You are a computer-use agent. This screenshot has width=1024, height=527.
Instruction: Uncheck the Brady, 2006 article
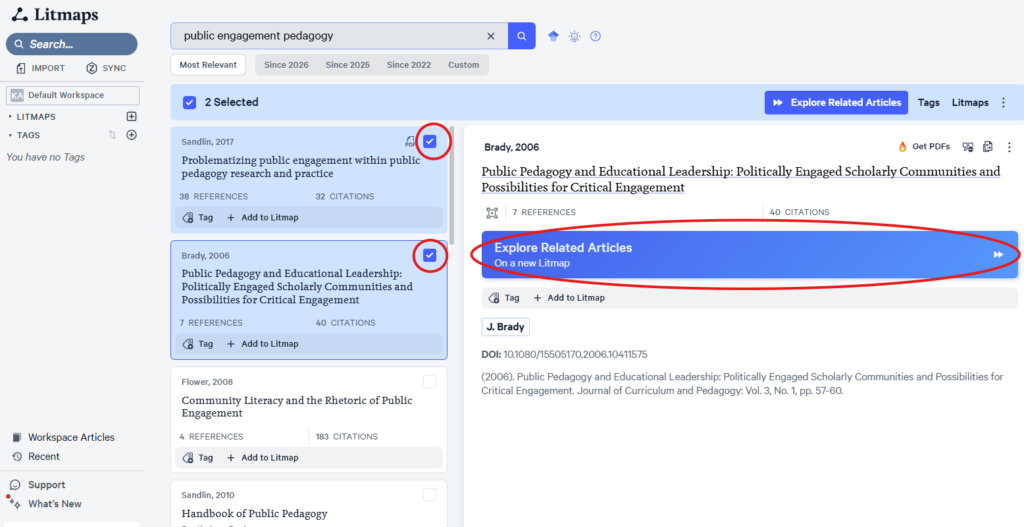pos(430,255)
